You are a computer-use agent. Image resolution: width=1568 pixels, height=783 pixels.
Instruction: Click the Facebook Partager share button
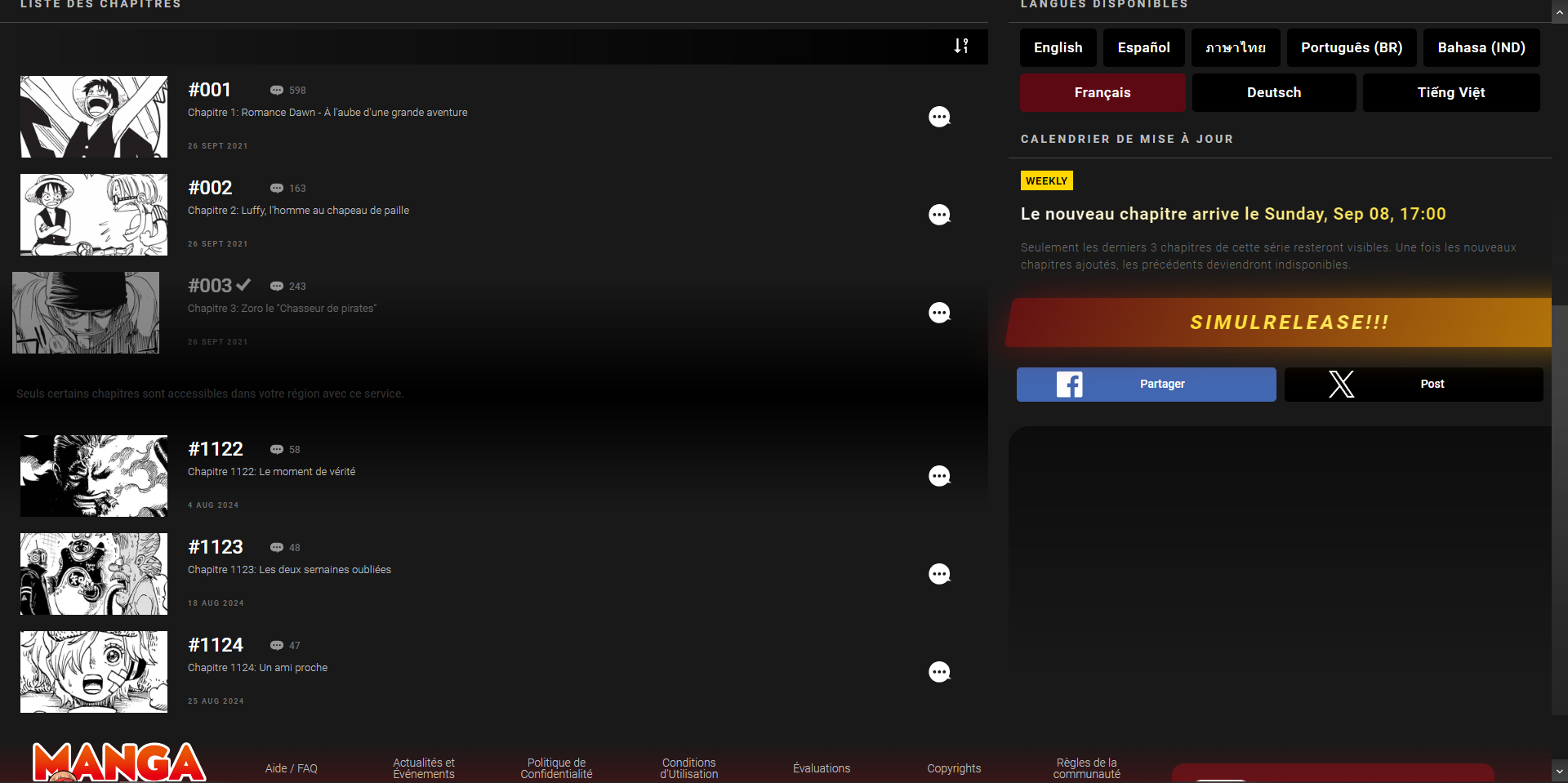pyautogui.click(x=1146, y=384)
